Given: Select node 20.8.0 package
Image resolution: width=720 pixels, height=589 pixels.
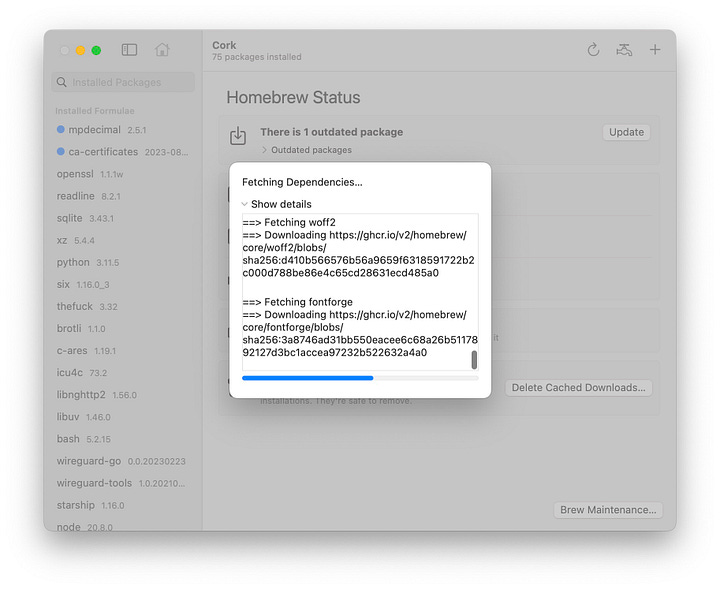Looking at the screenshot, I should click(123, 526).
